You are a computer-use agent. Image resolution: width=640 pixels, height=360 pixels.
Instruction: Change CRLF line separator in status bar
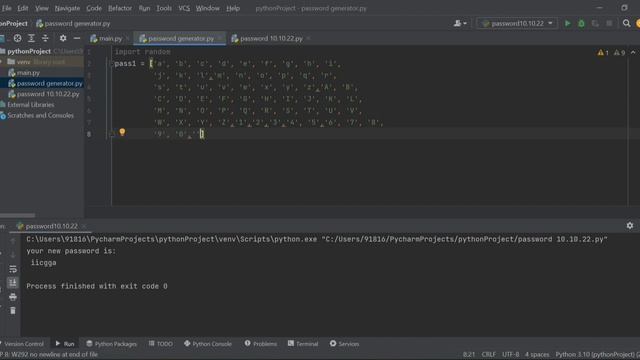(489, 354)
